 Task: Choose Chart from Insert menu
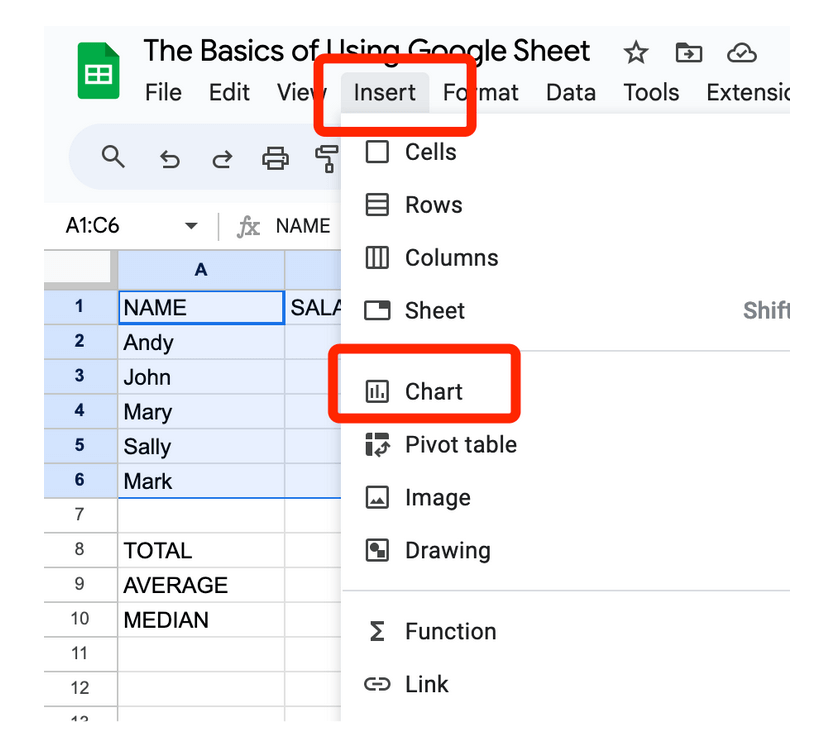pyautogui.click(x=433, y=391)
